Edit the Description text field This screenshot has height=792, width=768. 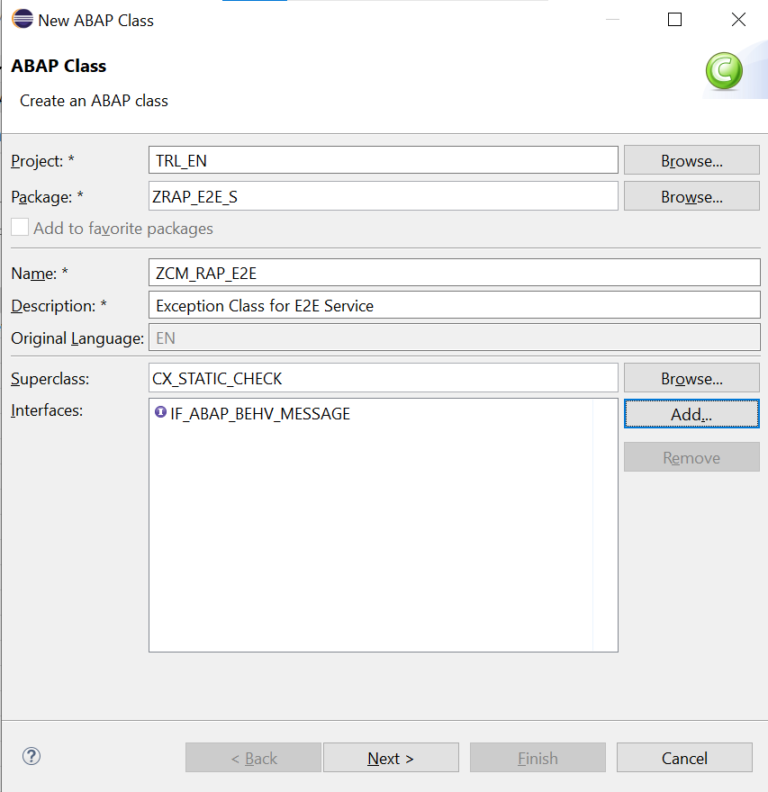454,306
